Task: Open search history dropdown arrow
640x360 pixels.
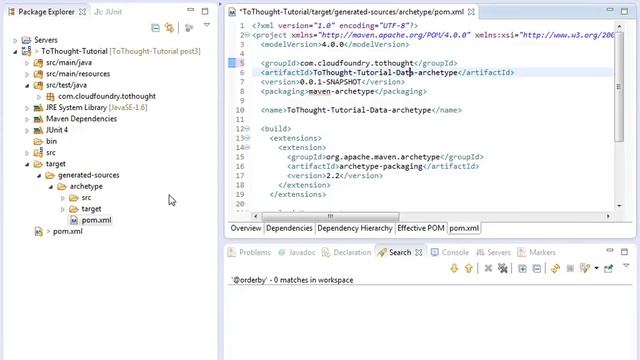Action: [x=596, y=268]
